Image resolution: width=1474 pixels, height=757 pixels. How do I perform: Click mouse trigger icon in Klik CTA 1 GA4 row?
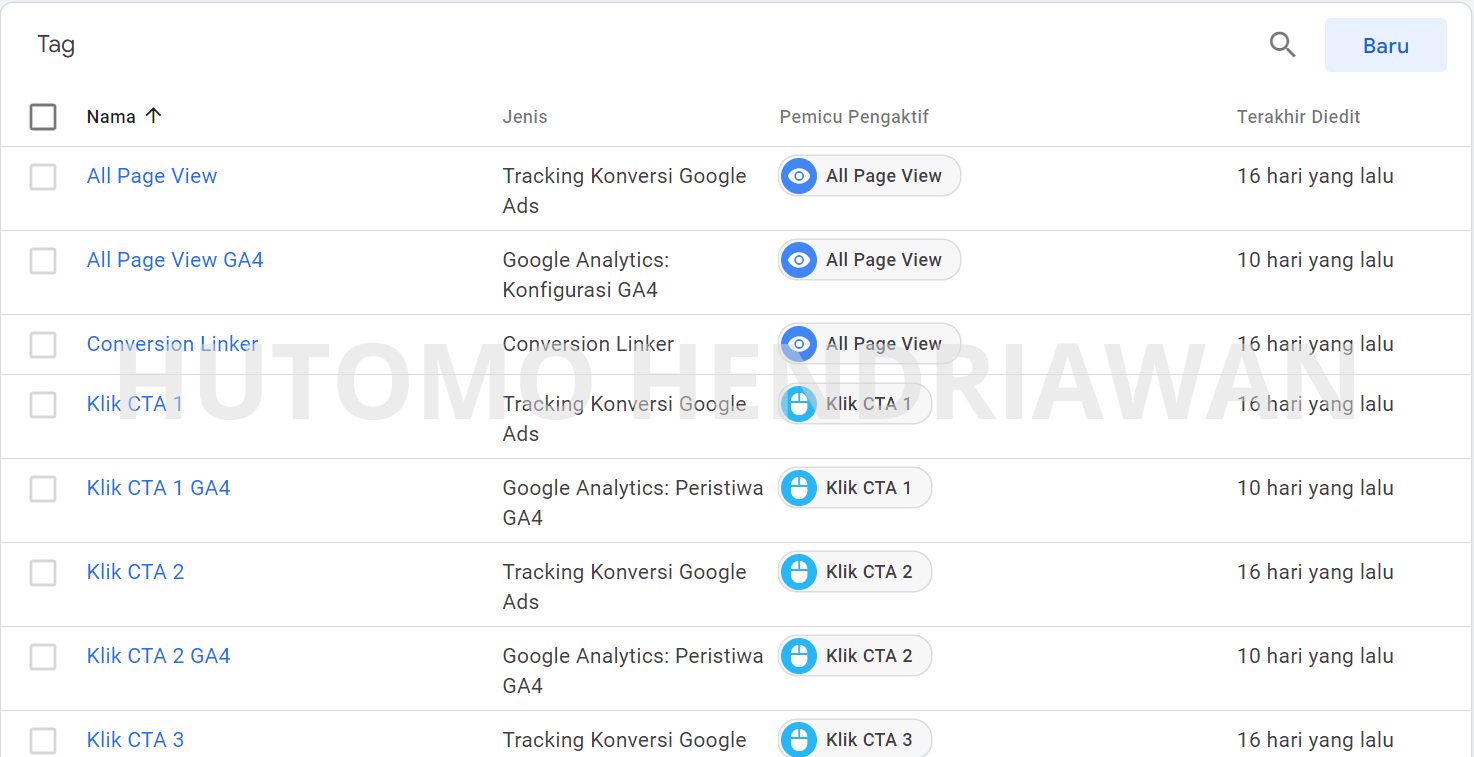[x=799, y=488]
